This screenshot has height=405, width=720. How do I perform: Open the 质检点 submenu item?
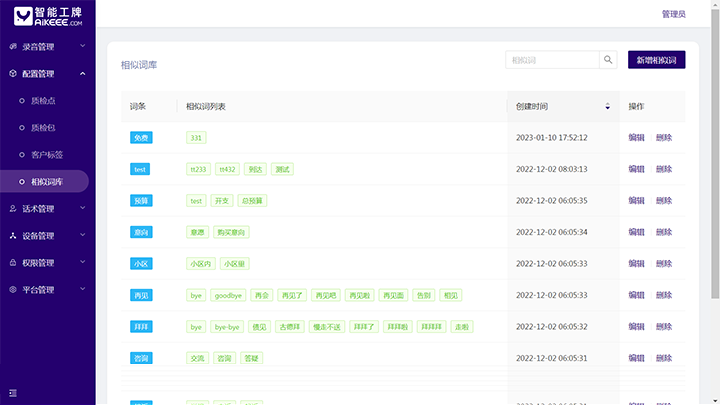(x=43, y=101)
